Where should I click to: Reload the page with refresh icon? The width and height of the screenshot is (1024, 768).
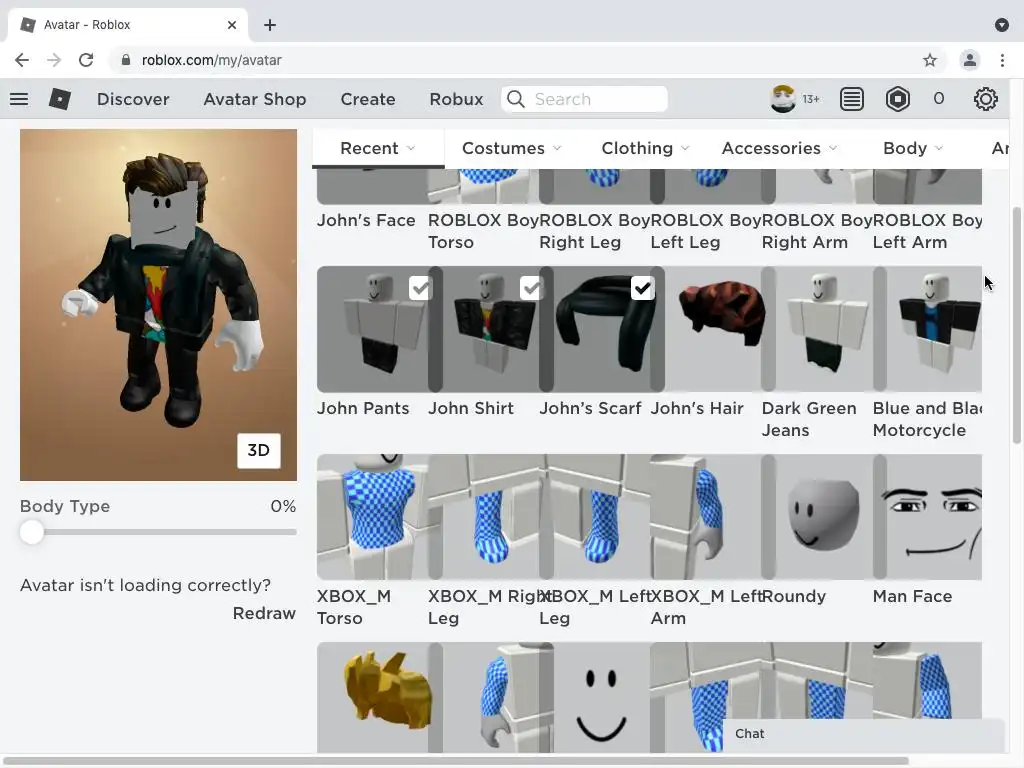tap(86, 60)
